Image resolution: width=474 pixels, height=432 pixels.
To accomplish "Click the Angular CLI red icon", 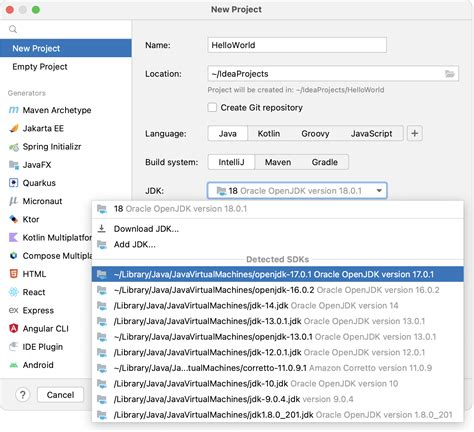I will (x=13, y=329).
